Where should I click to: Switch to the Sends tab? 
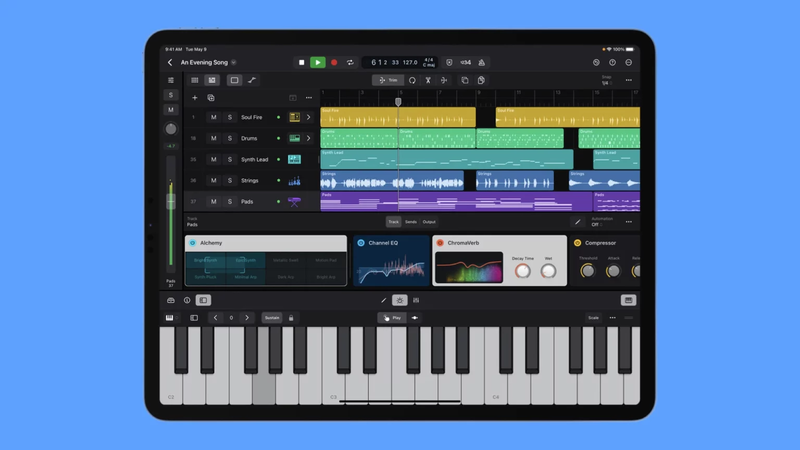click(411, 221)
